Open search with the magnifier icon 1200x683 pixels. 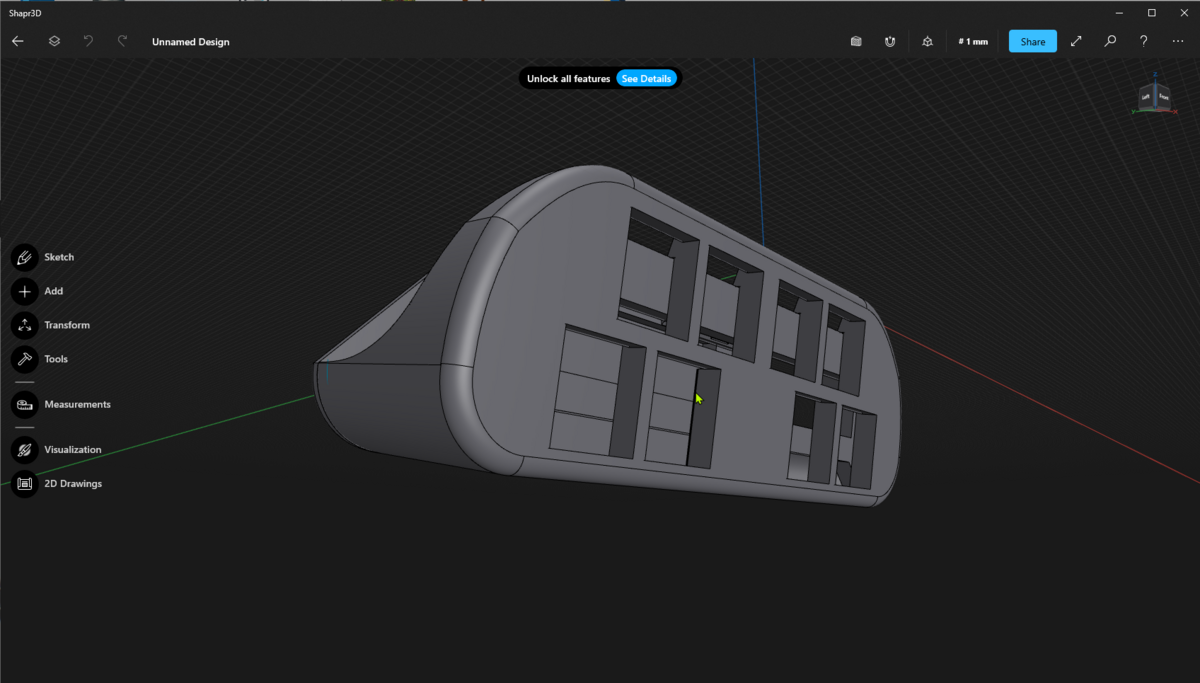click(x=1110, y=42)
